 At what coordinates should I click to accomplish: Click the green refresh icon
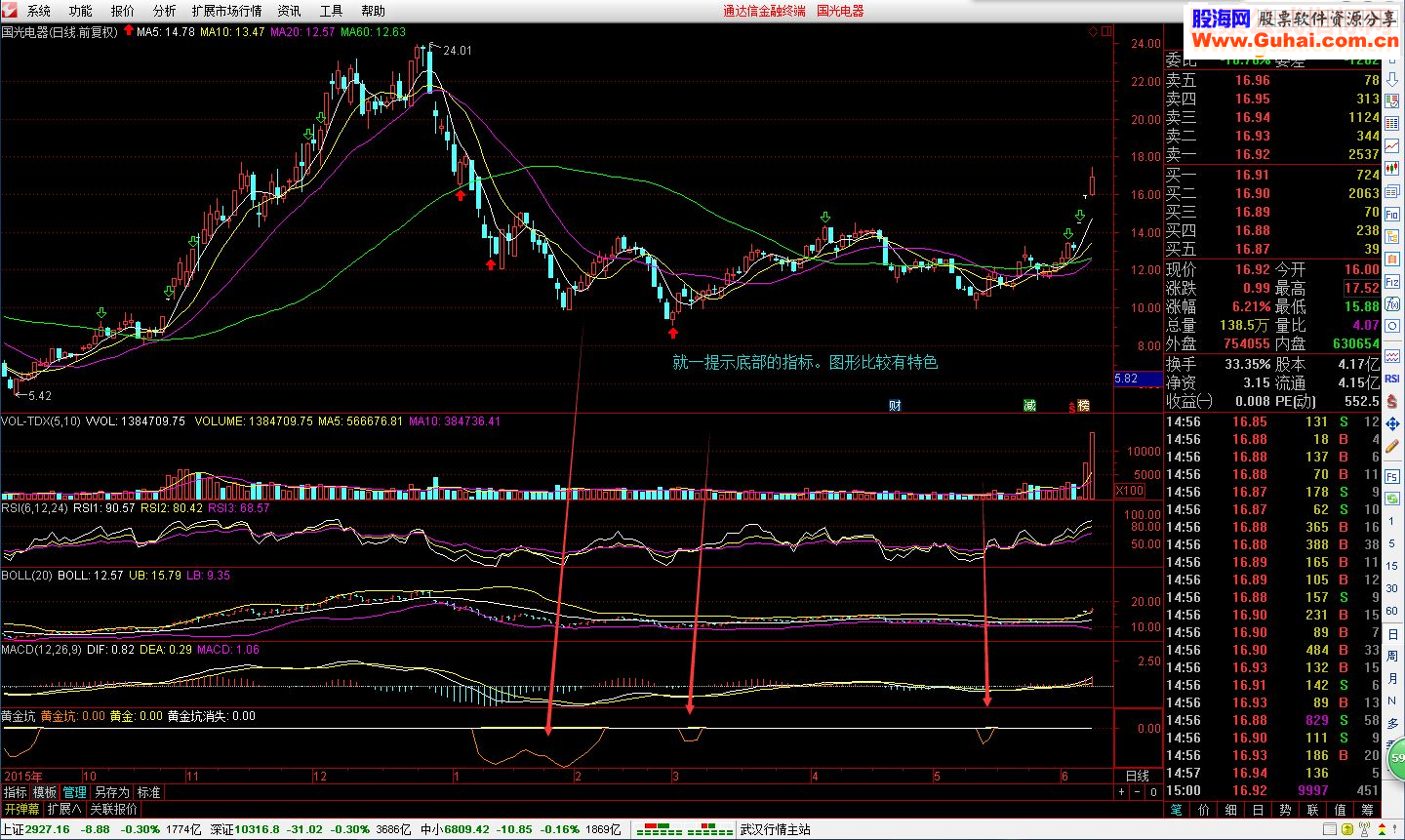point(1392,498)
